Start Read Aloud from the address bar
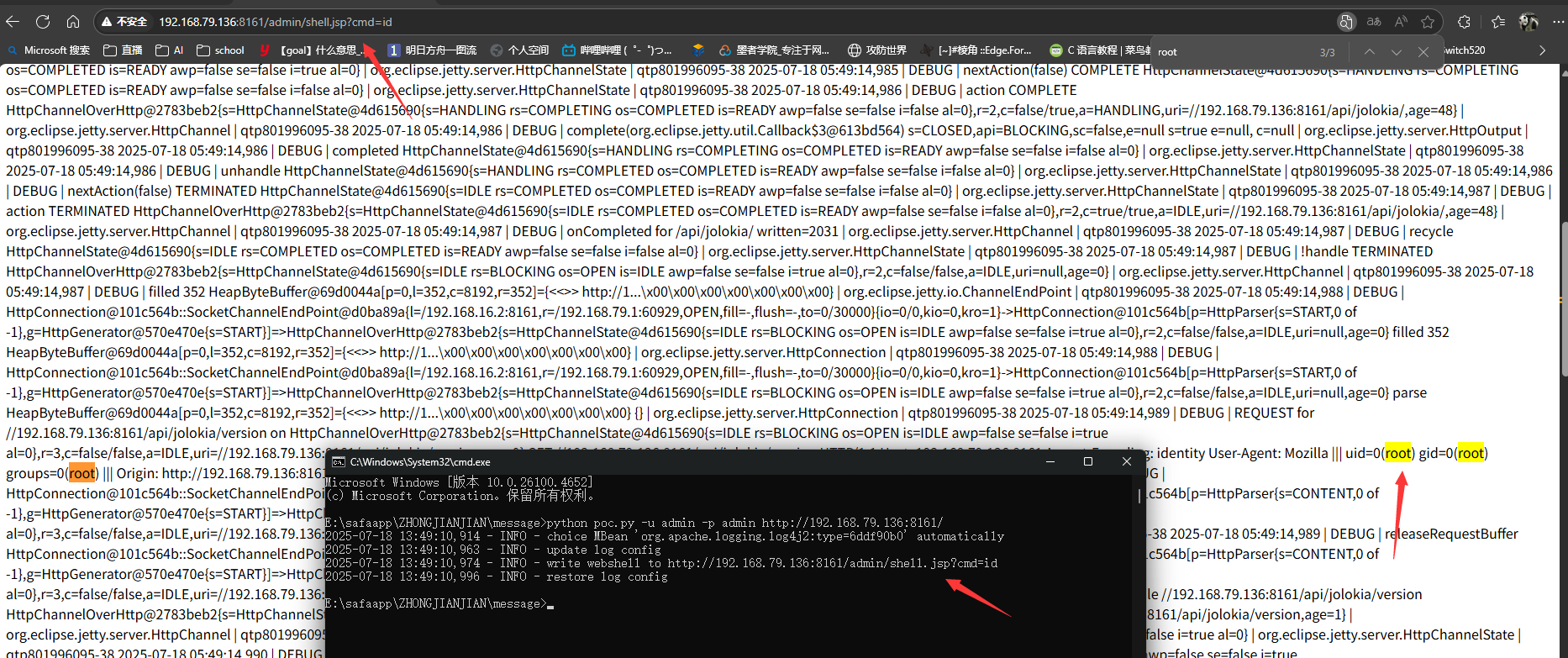Viewport: 1568px width, 658px height. 1401,22
